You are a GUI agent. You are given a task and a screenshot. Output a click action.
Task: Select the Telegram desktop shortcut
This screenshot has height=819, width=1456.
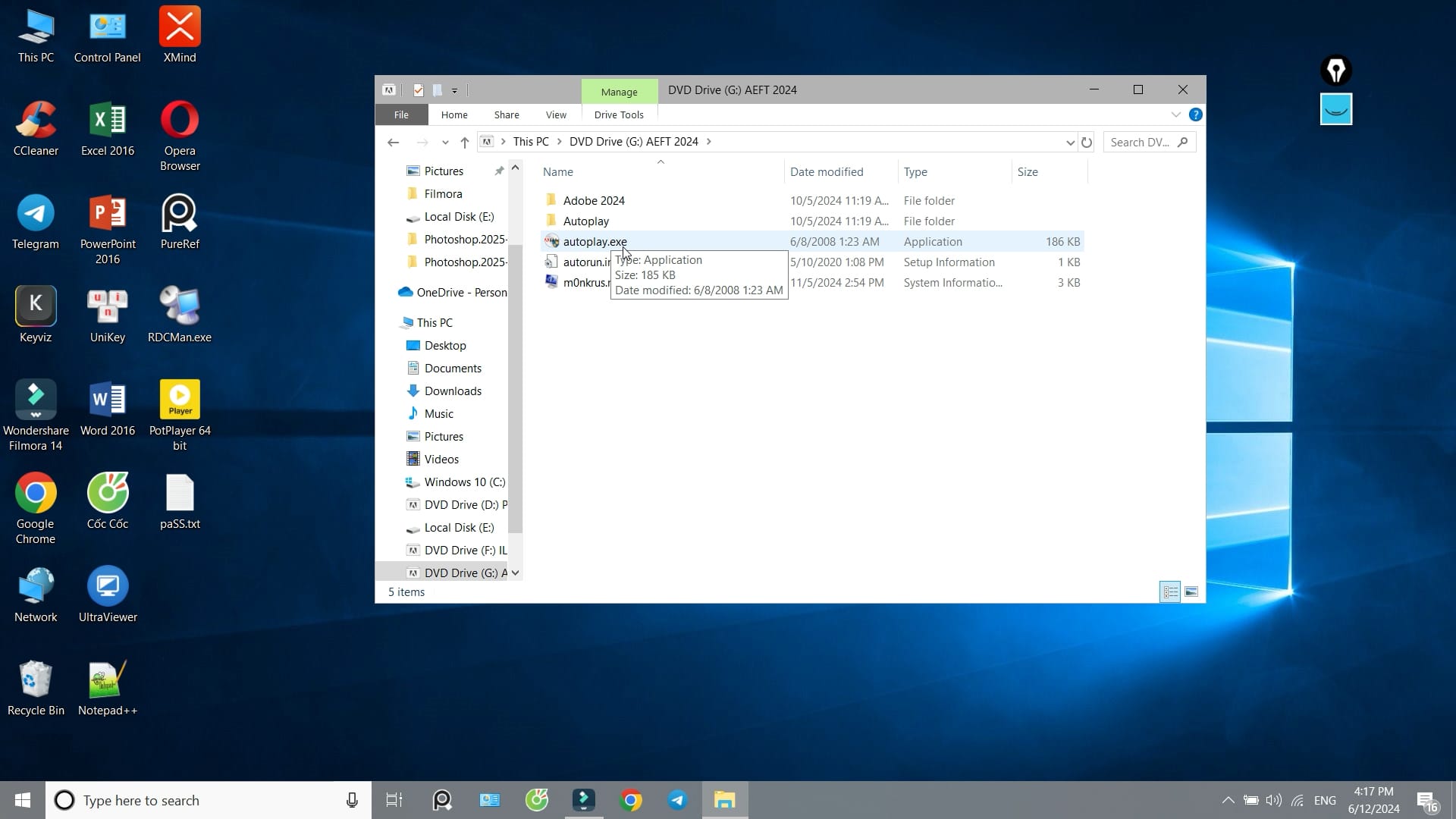point(36,221)
